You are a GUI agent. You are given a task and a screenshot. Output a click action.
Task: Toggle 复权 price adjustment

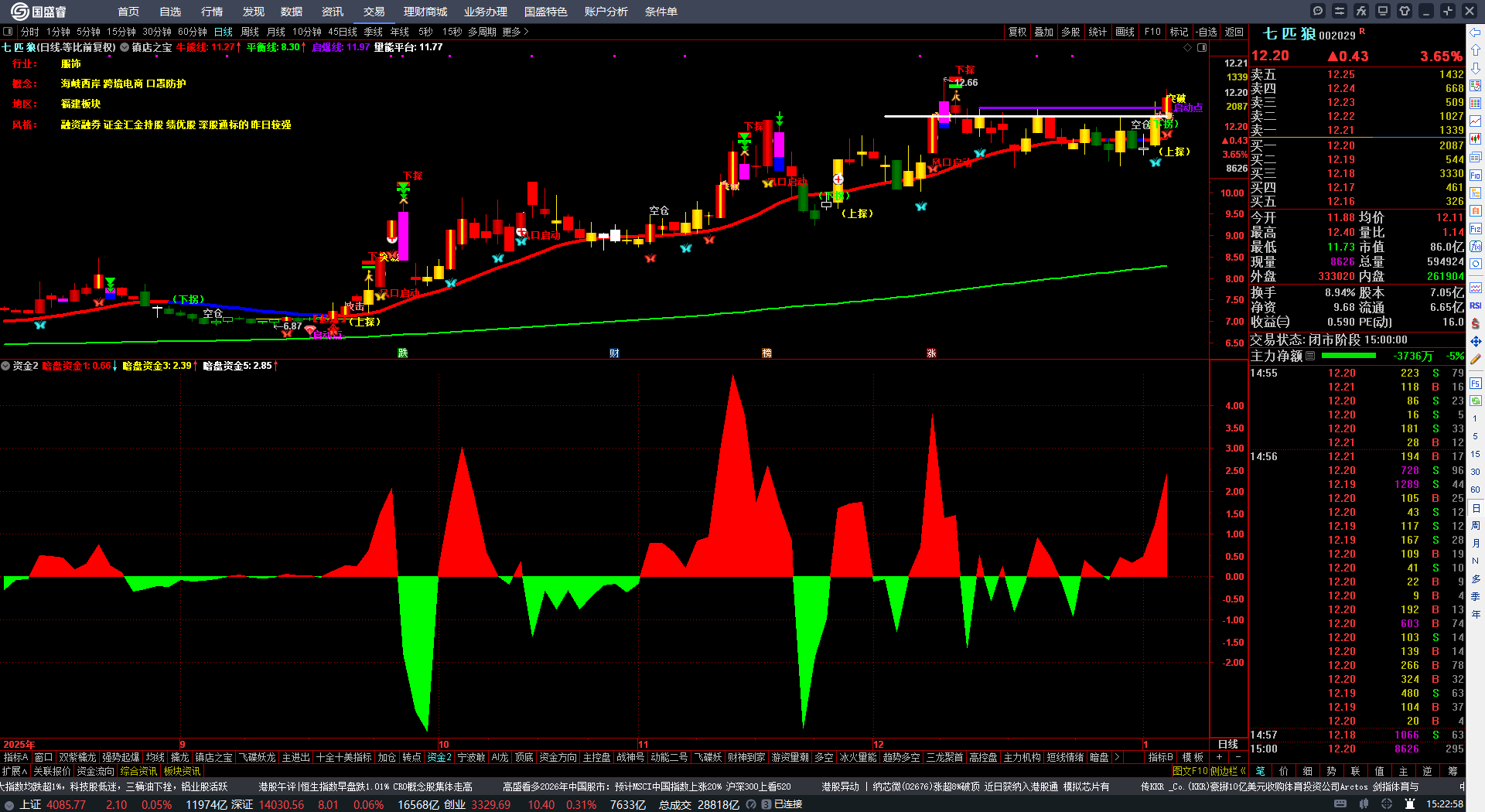click(x=1018, y=32)
